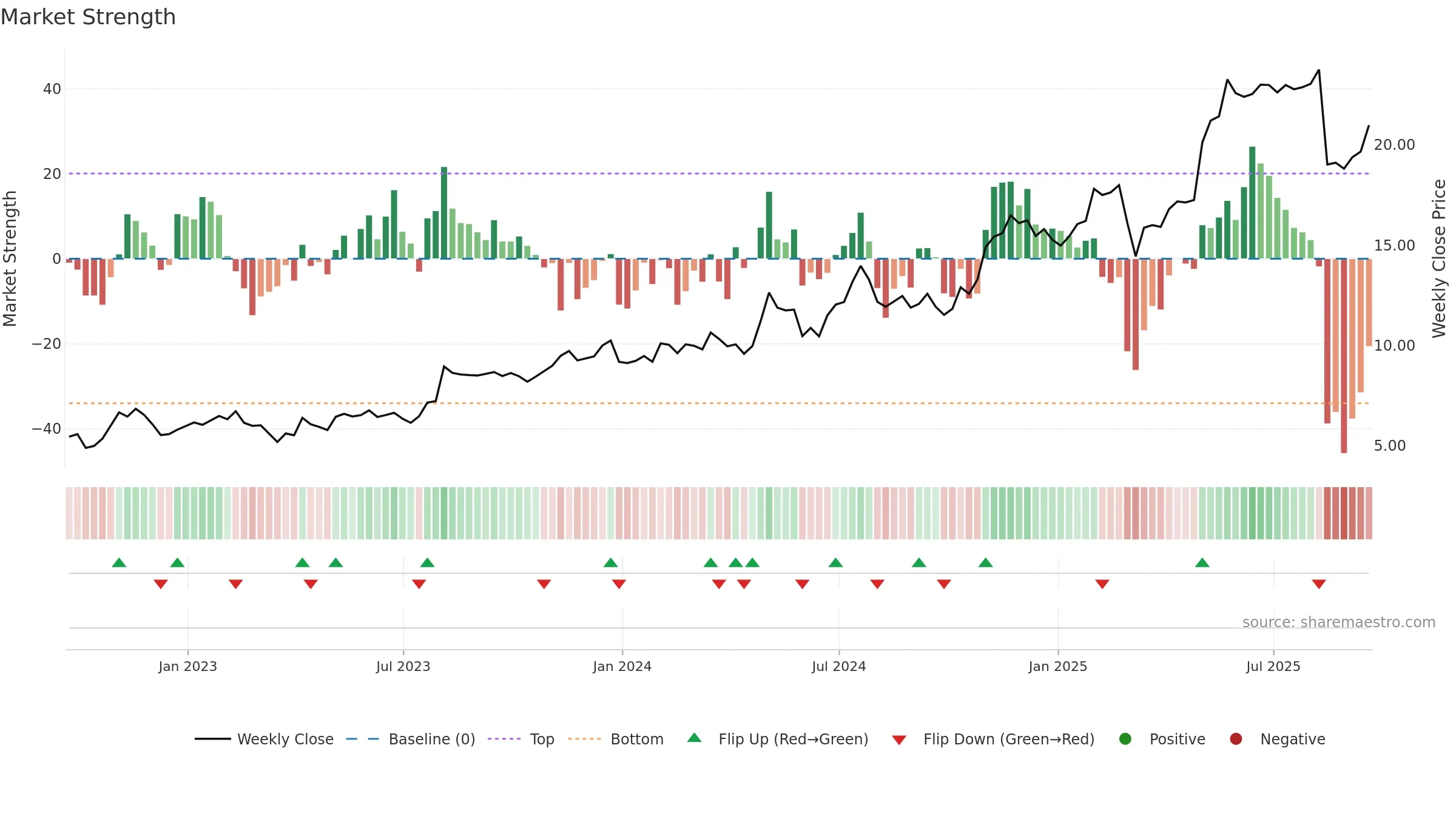1456x819 pixels.
Task: Click the Jan 2023 axis label
Action: point(188,666)
